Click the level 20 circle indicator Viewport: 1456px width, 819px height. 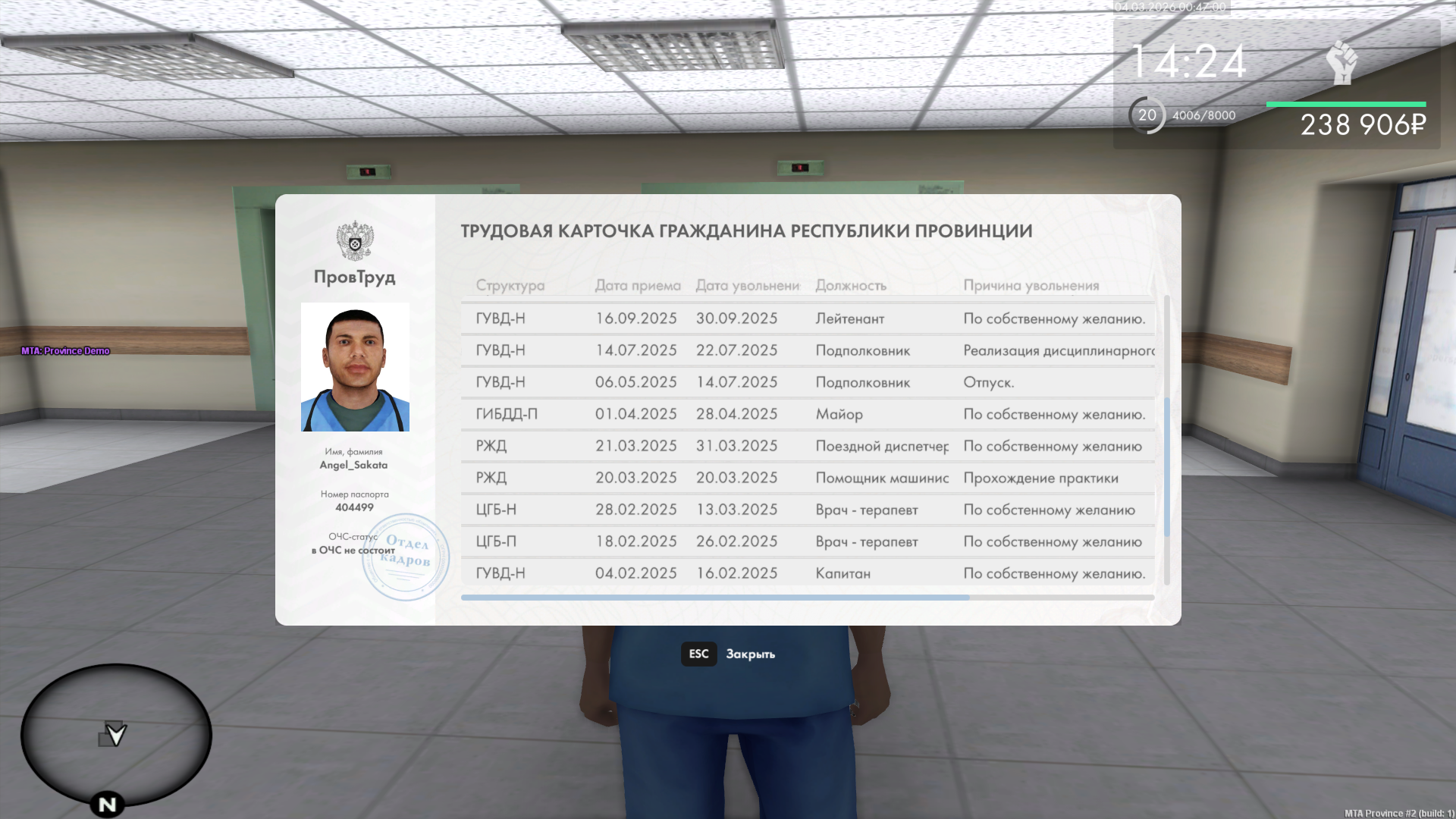tap(1147, 115)
